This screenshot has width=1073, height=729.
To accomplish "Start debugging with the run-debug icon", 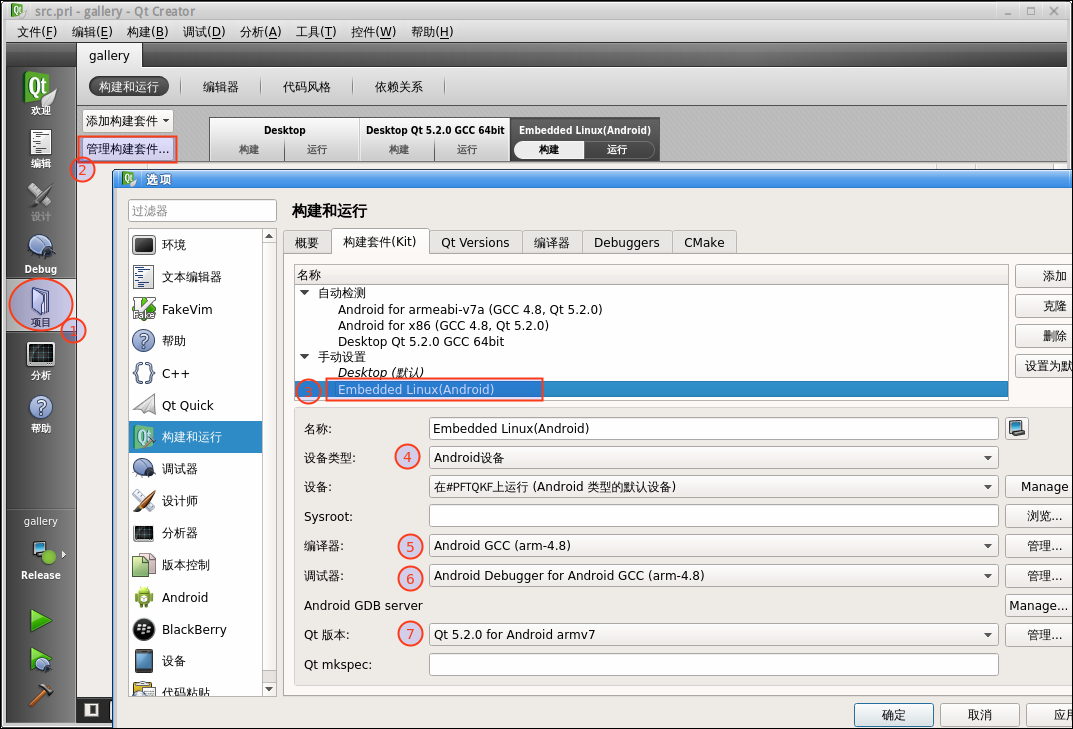I will click(x=40, y=659).
